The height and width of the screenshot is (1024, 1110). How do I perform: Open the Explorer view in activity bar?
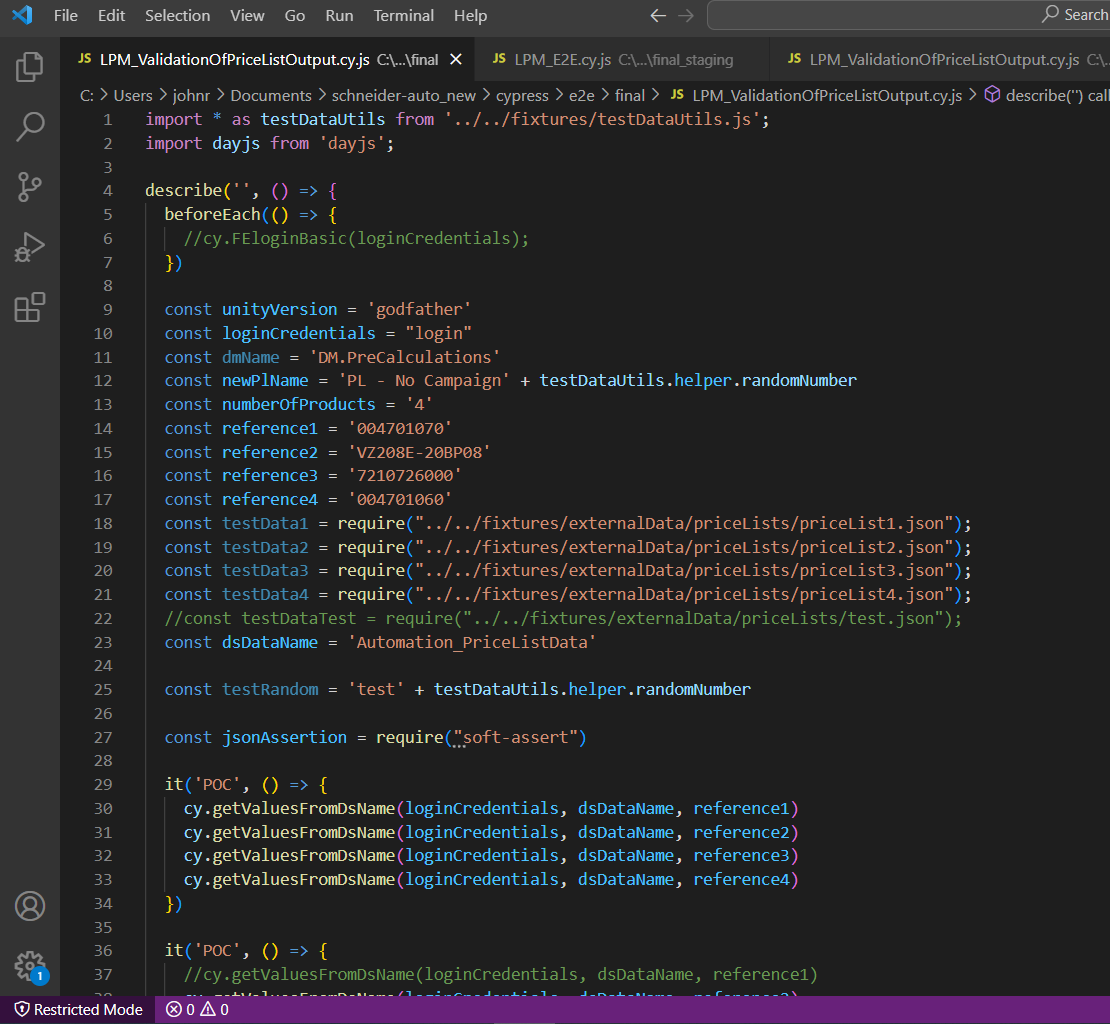pyautogui.click(x=30, y=67)
